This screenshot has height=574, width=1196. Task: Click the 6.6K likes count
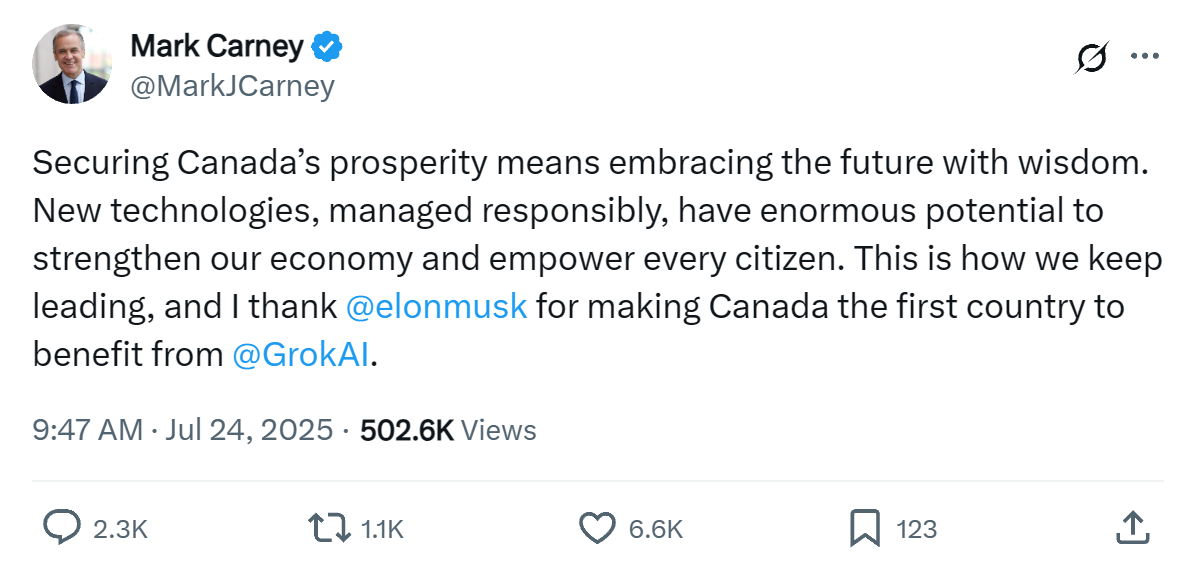click(655, 529)
